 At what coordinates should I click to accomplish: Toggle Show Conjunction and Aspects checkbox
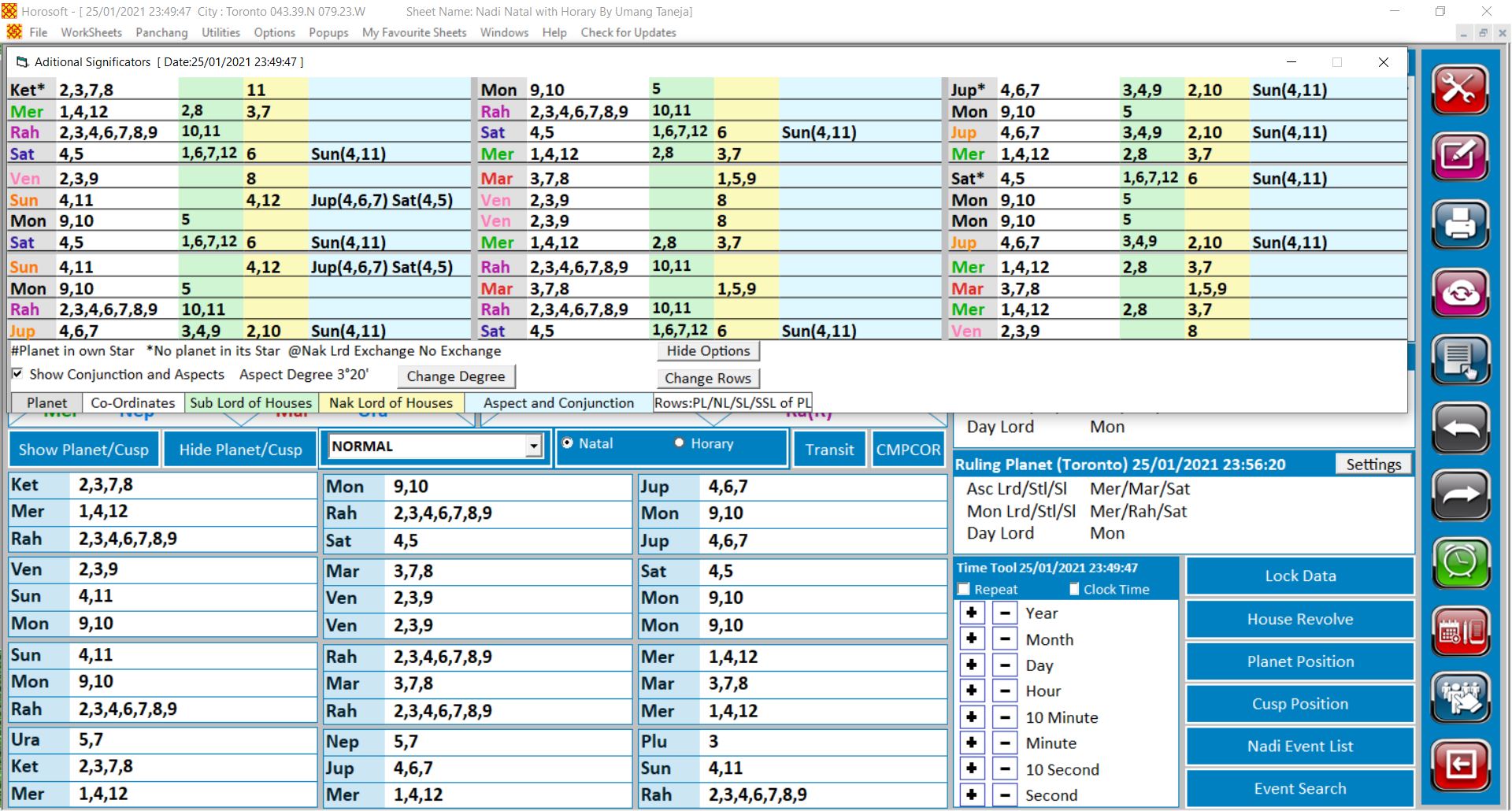17,374
